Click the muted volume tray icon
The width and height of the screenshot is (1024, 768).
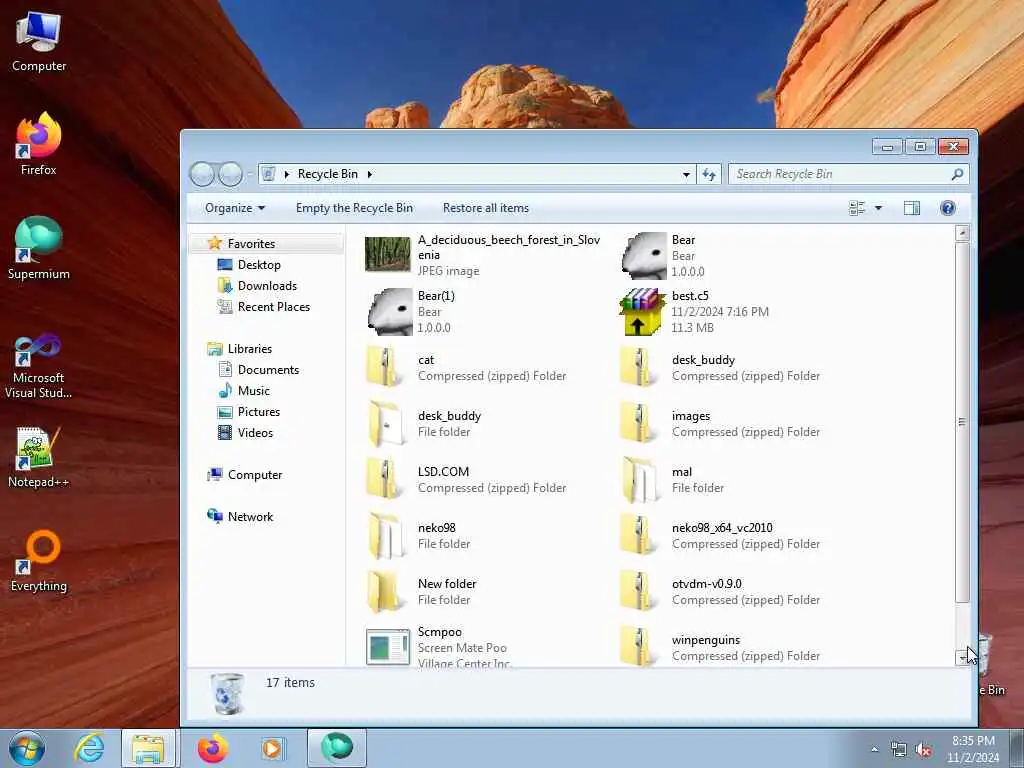pyautogui.click(x=923, y=749)
